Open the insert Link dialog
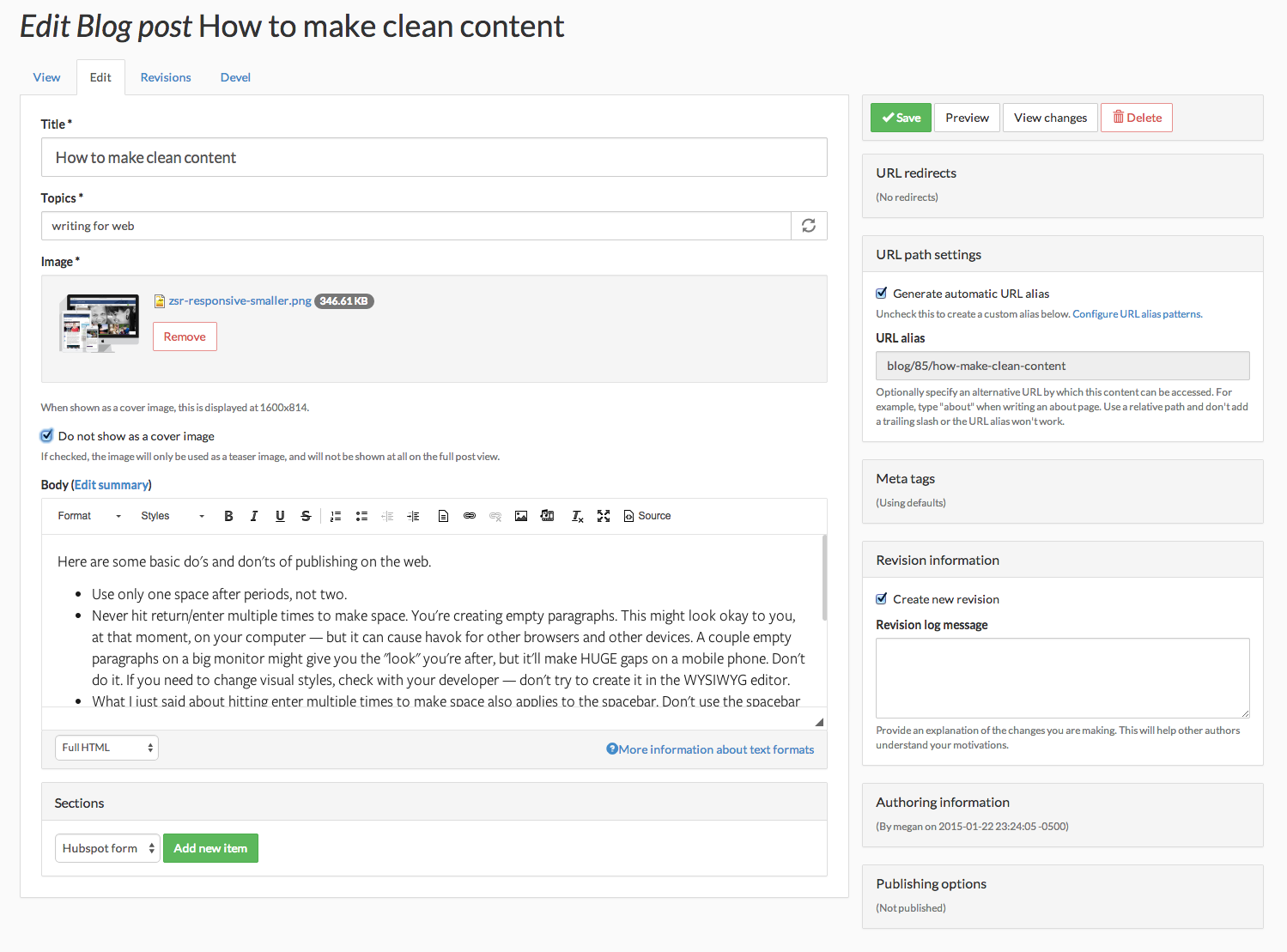The width and height of the screenshot is (1287, 952). (470, 516)
